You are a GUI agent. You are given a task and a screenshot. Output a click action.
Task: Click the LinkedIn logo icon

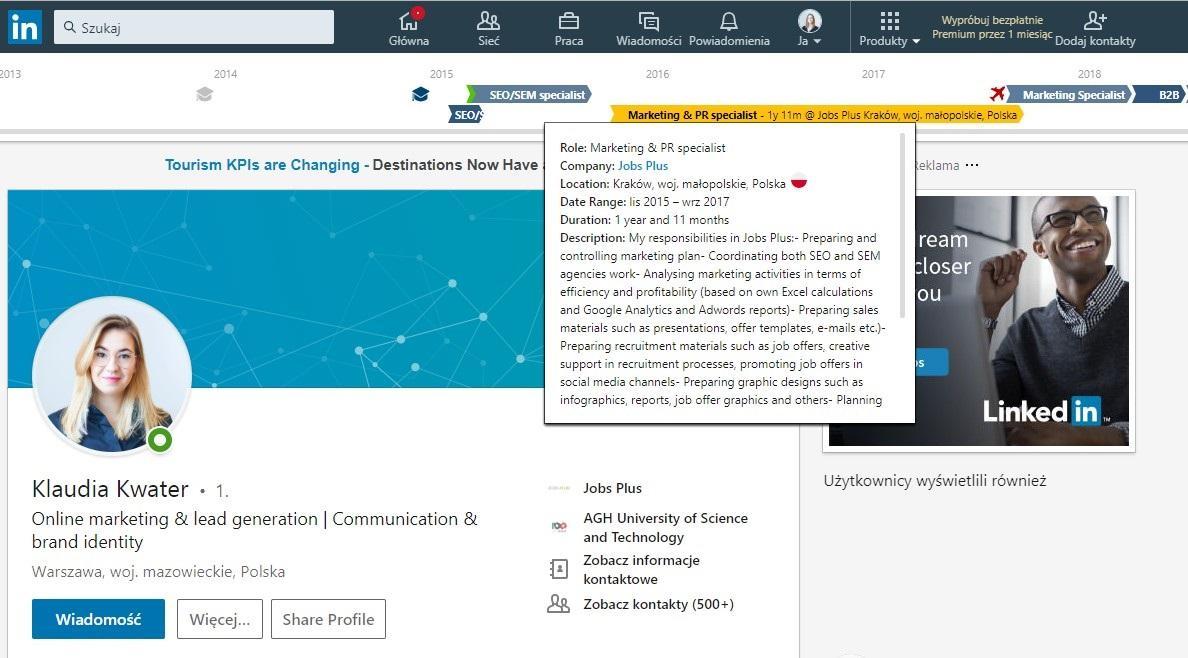coord(25,27)
